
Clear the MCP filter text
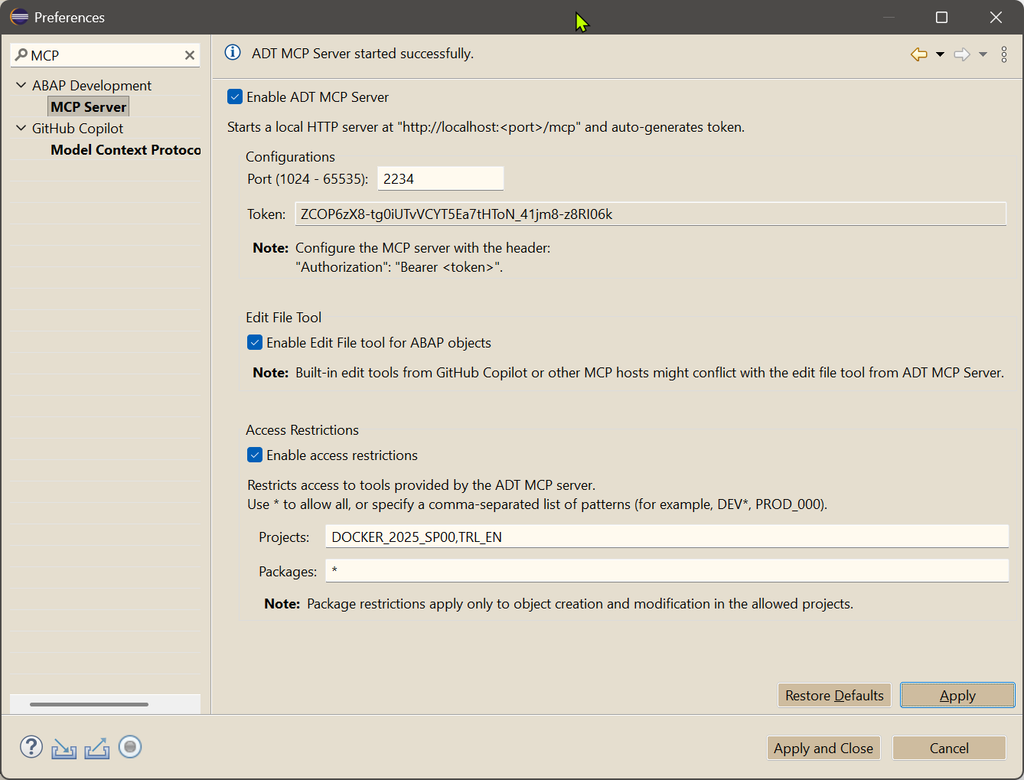click(189, 55)
